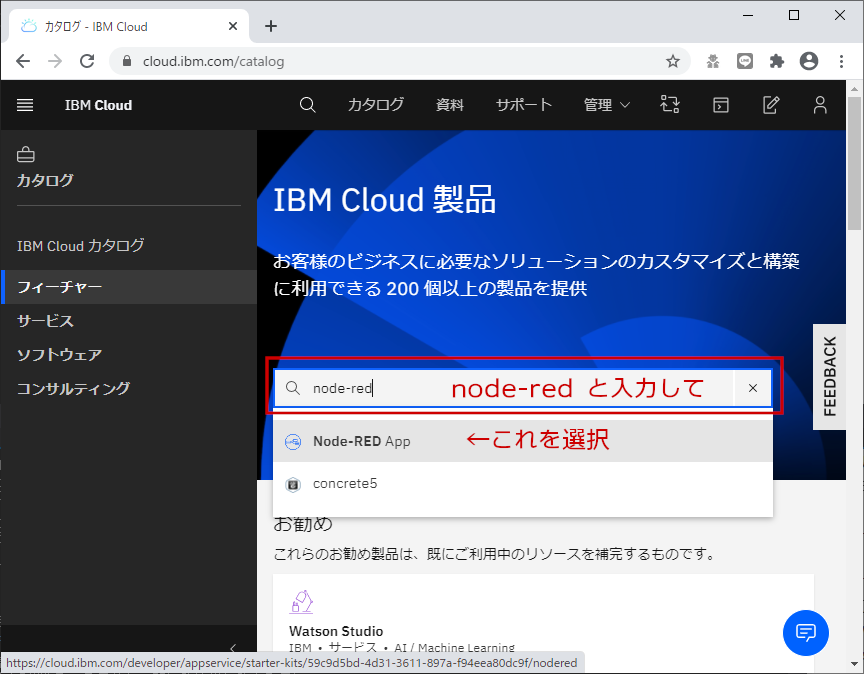
Task: Open the FEEDBACK side tab
Action: tap(829, 376)
